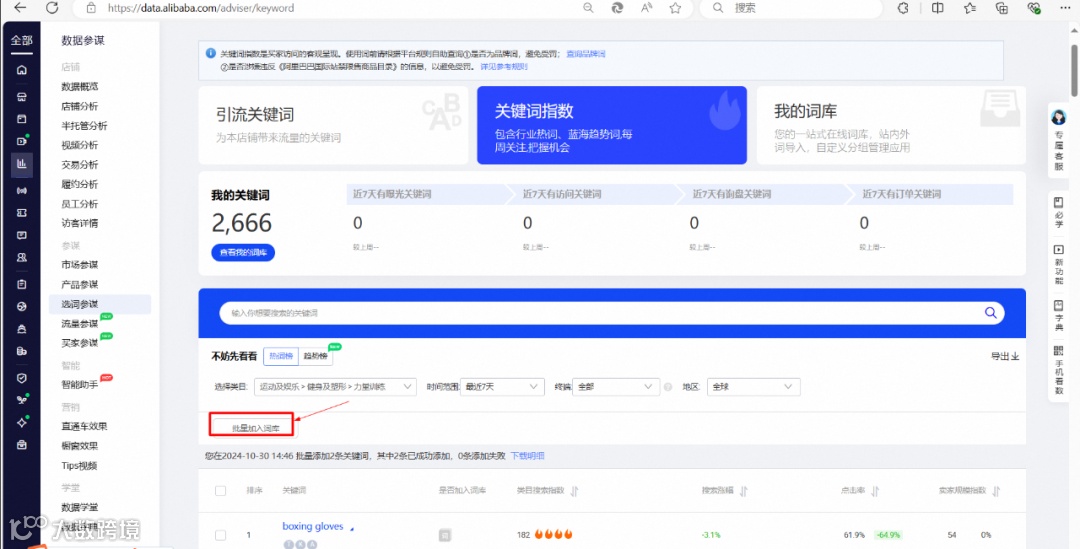Switch to 热词榜 tab
Image resolution: width=1080 pixels, height=549 pixels.
281,356
